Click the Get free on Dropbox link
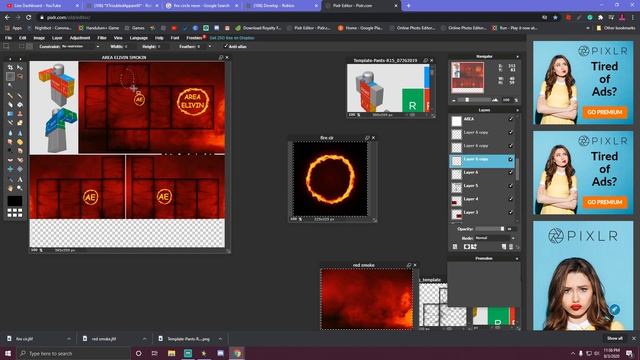Viewport: 640px width, 360px height. point(232,38)
